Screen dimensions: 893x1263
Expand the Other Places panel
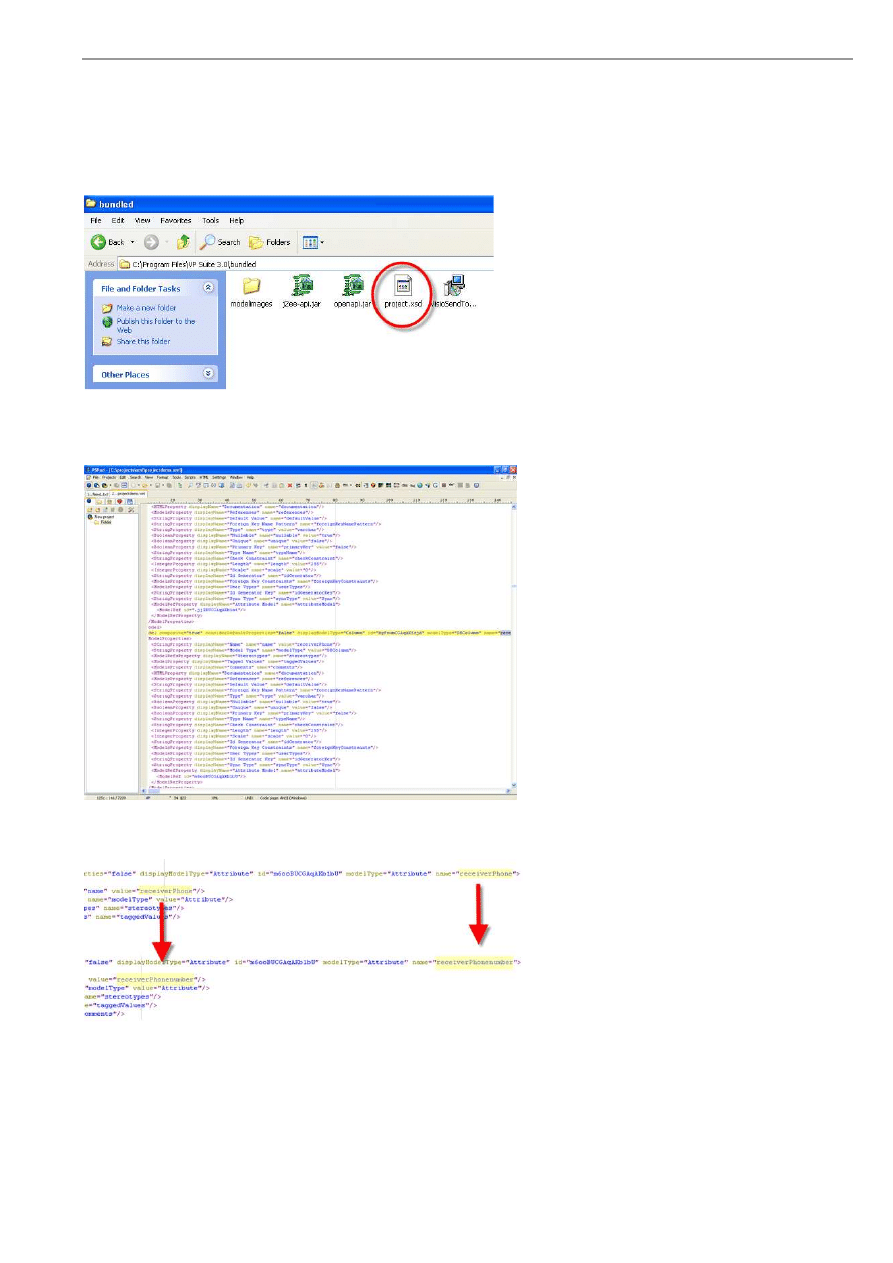pyautogui.click(x=208, y=374)
